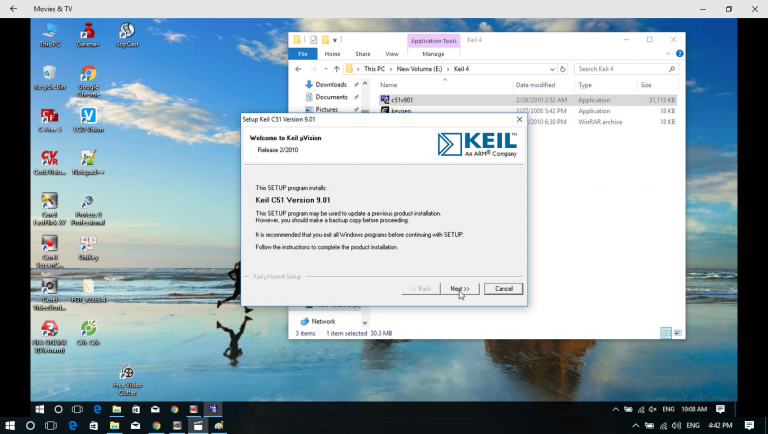The height and width of the screenshot is (434, 768).
Task: Show hidden tray icons on video's taskbar
Action: pos(615,409)
